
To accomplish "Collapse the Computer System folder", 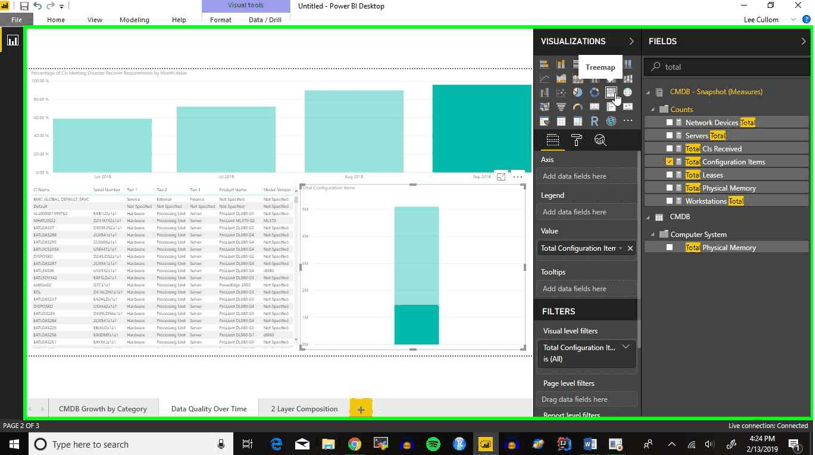I will [653, 235].
